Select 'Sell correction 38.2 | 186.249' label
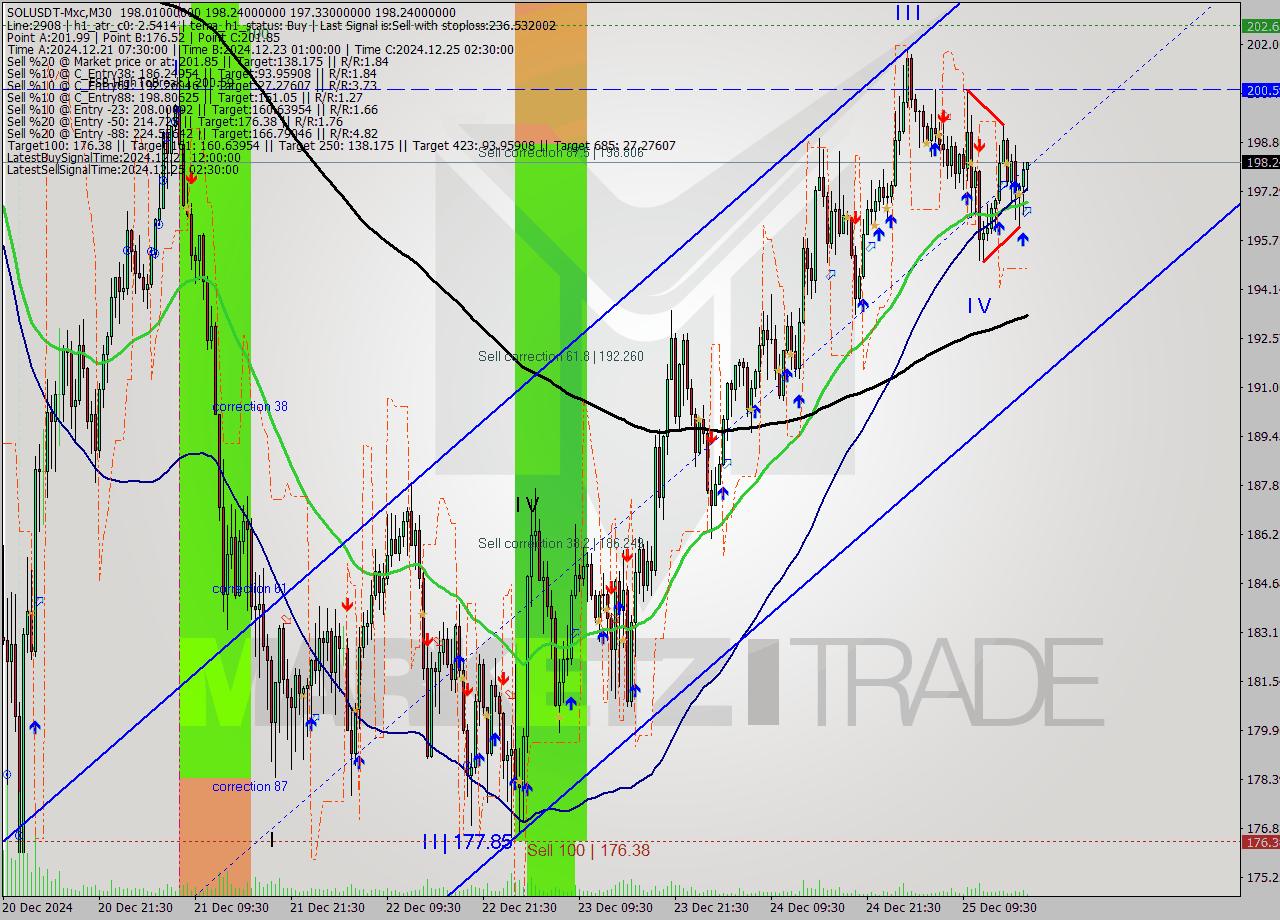1280x920 pixels. tap(560, 543)
